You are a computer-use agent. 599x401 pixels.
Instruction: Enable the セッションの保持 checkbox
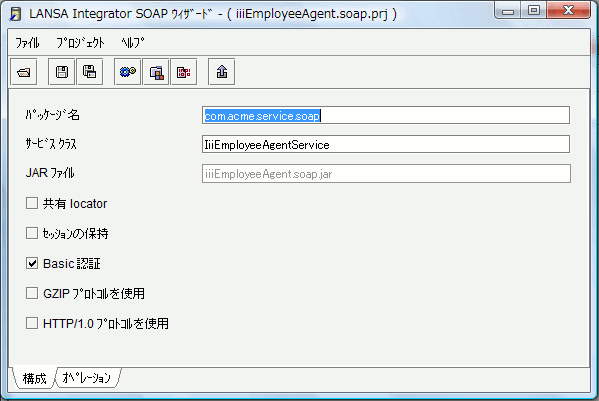click(32, 233)
